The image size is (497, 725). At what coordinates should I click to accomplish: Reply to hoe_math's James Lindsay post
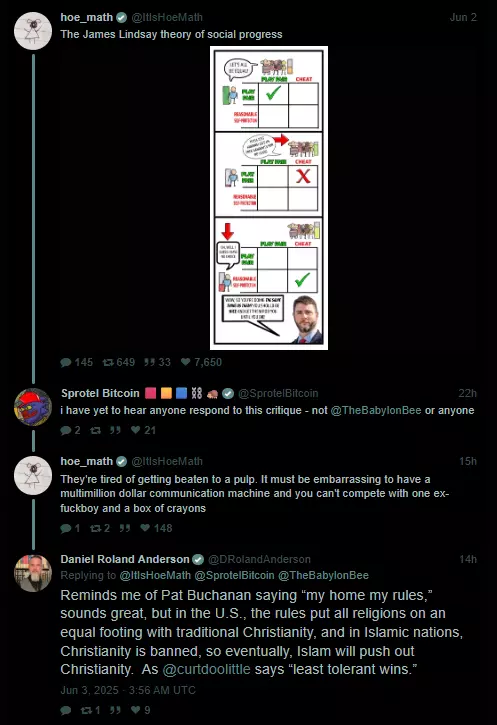[66, 362]
